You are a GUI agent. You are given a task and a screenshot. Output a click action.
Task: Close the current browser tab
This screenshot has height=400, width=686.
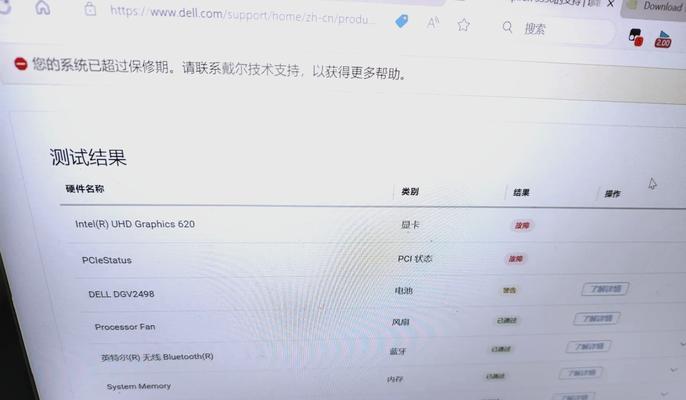point(611,4)
